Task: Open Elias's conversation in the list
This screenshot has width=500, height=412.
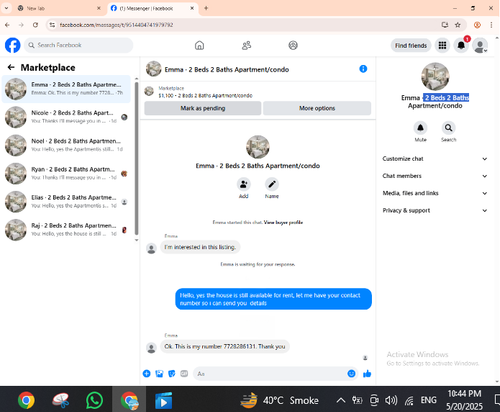Action: 66,202
